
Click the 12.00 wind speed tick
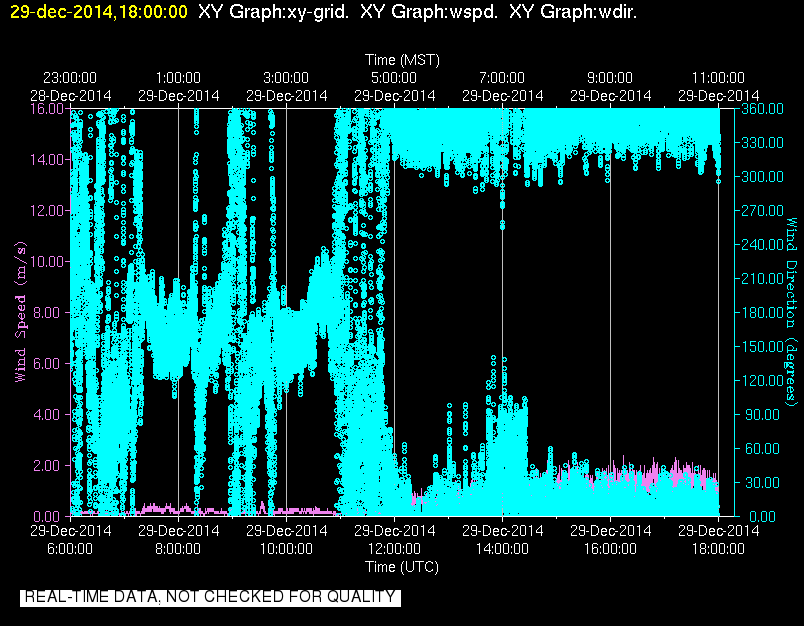[x=47, y=211]
